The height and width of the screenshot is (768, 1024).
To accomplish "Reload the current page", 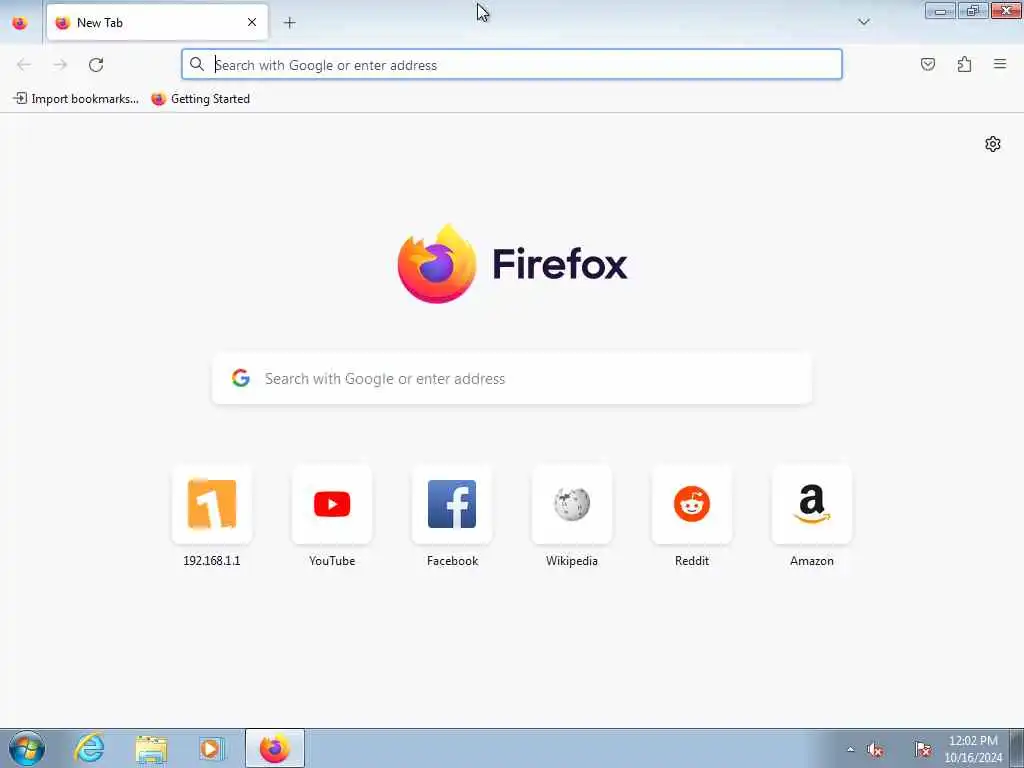I will click(96, 65).
